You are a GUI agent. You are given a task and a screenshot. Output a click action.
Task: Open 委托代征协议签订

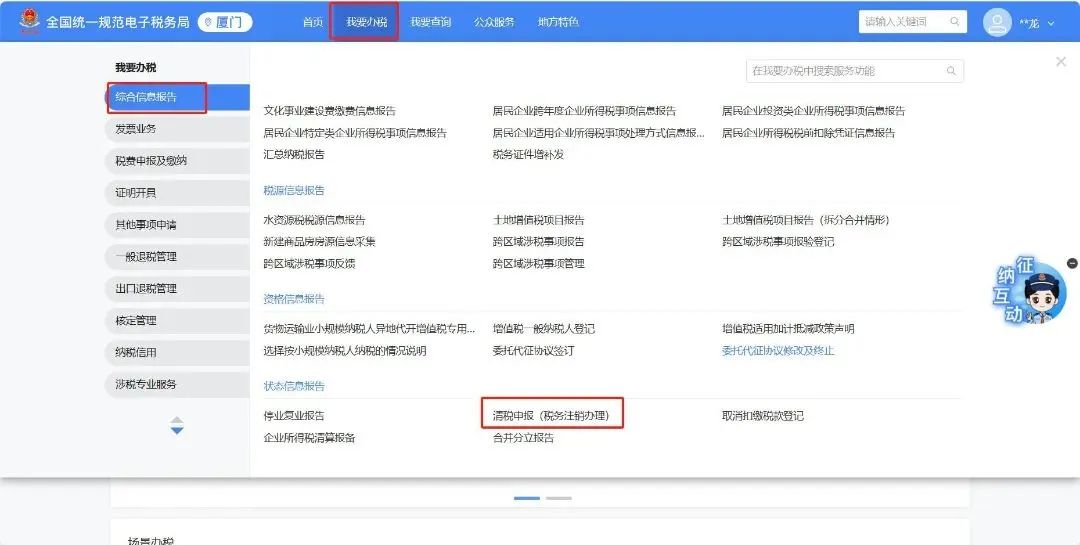[533, 351]
